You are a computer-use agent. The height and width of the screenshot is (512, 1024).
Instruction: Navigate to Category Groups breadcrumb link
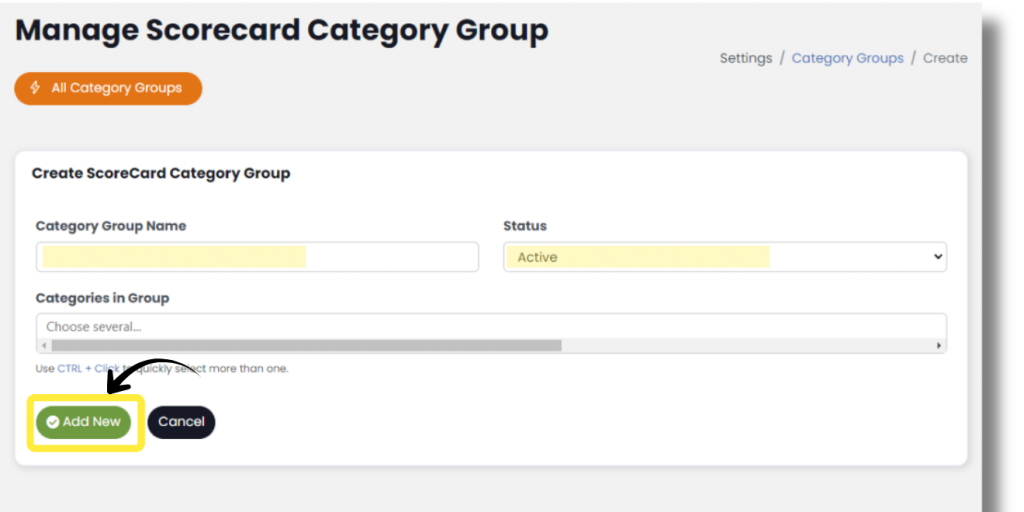(x=847, y=58)
